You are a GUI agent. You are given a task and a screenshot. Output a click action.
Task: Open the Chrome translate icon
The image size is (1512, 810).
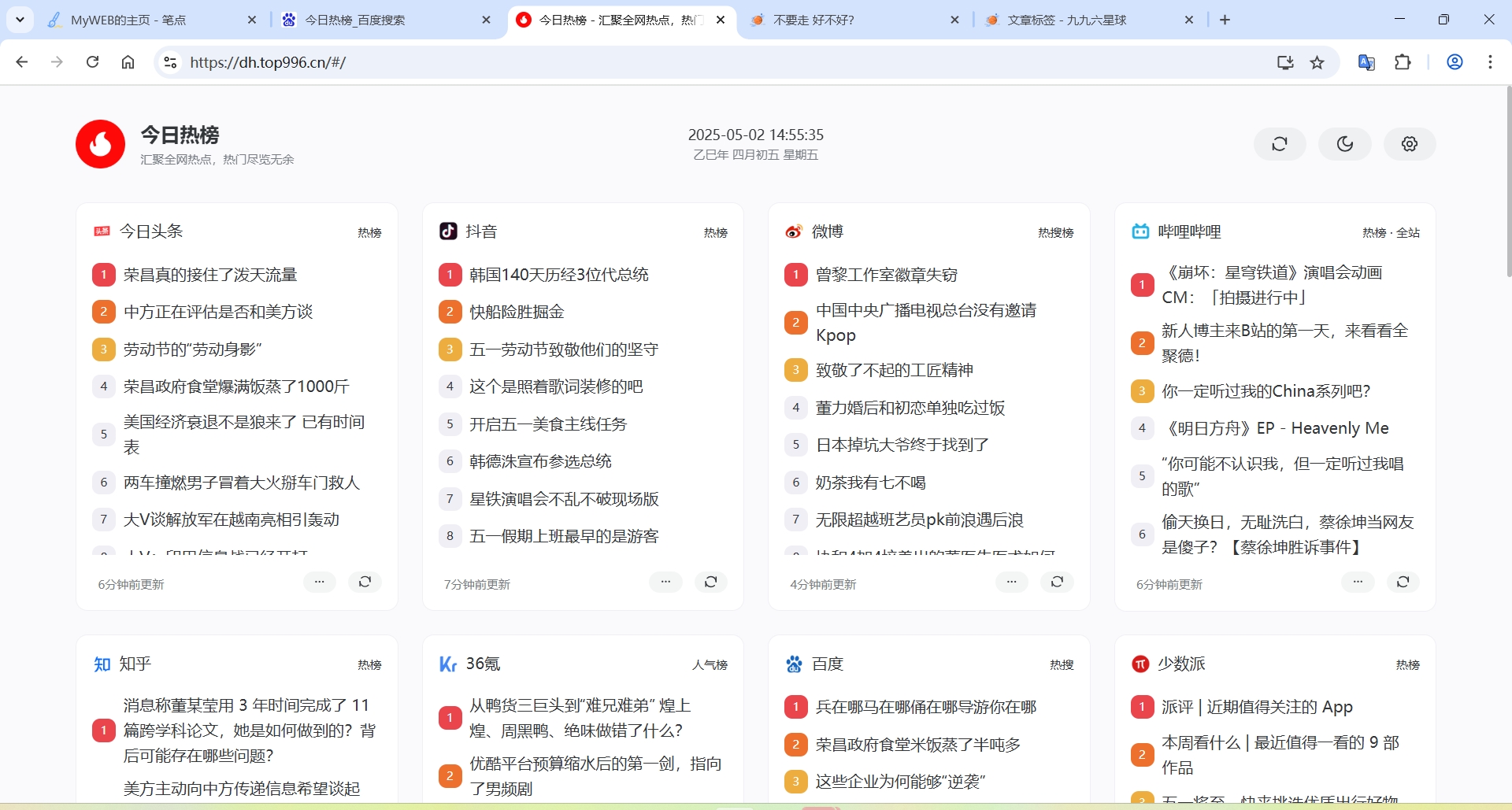click(1366, 62)
